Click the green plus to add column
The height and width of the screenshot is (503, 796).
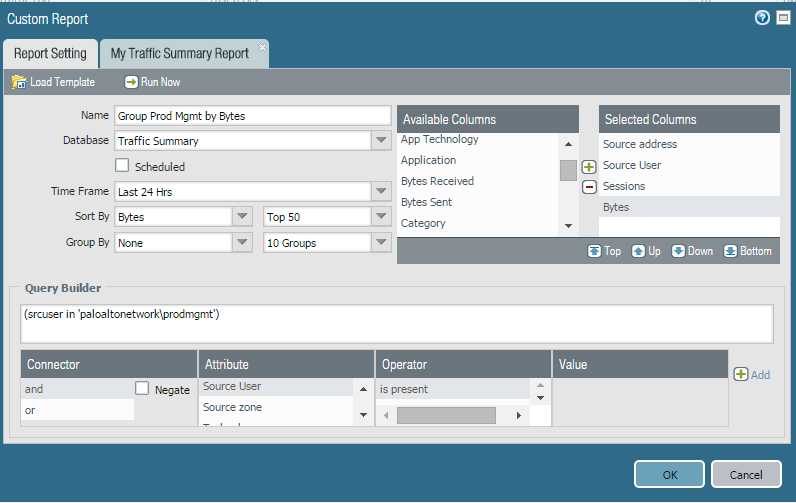pyautogui.click(x=589, y=167)
